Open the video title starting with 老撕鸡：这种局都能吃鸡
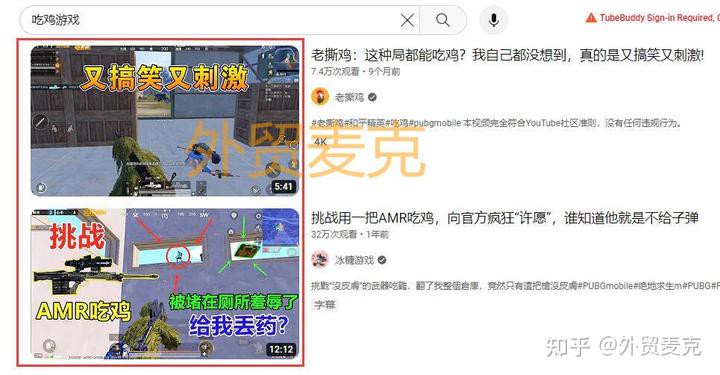This screenshot has height=375, width=720. pos(507,56)
